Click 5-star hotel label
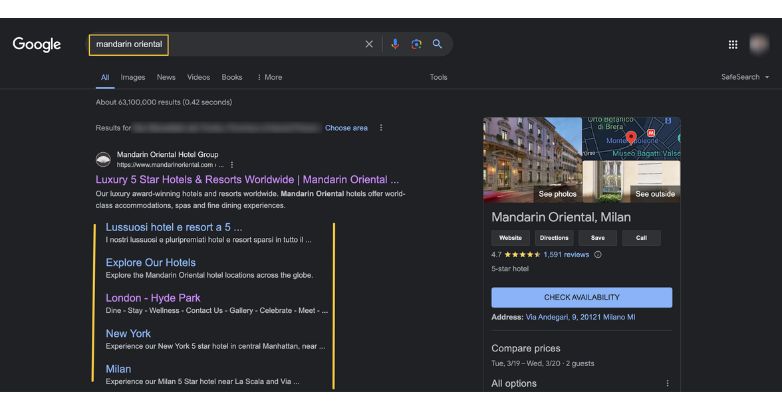Screen dimensions: 782x410 (510, 269)
